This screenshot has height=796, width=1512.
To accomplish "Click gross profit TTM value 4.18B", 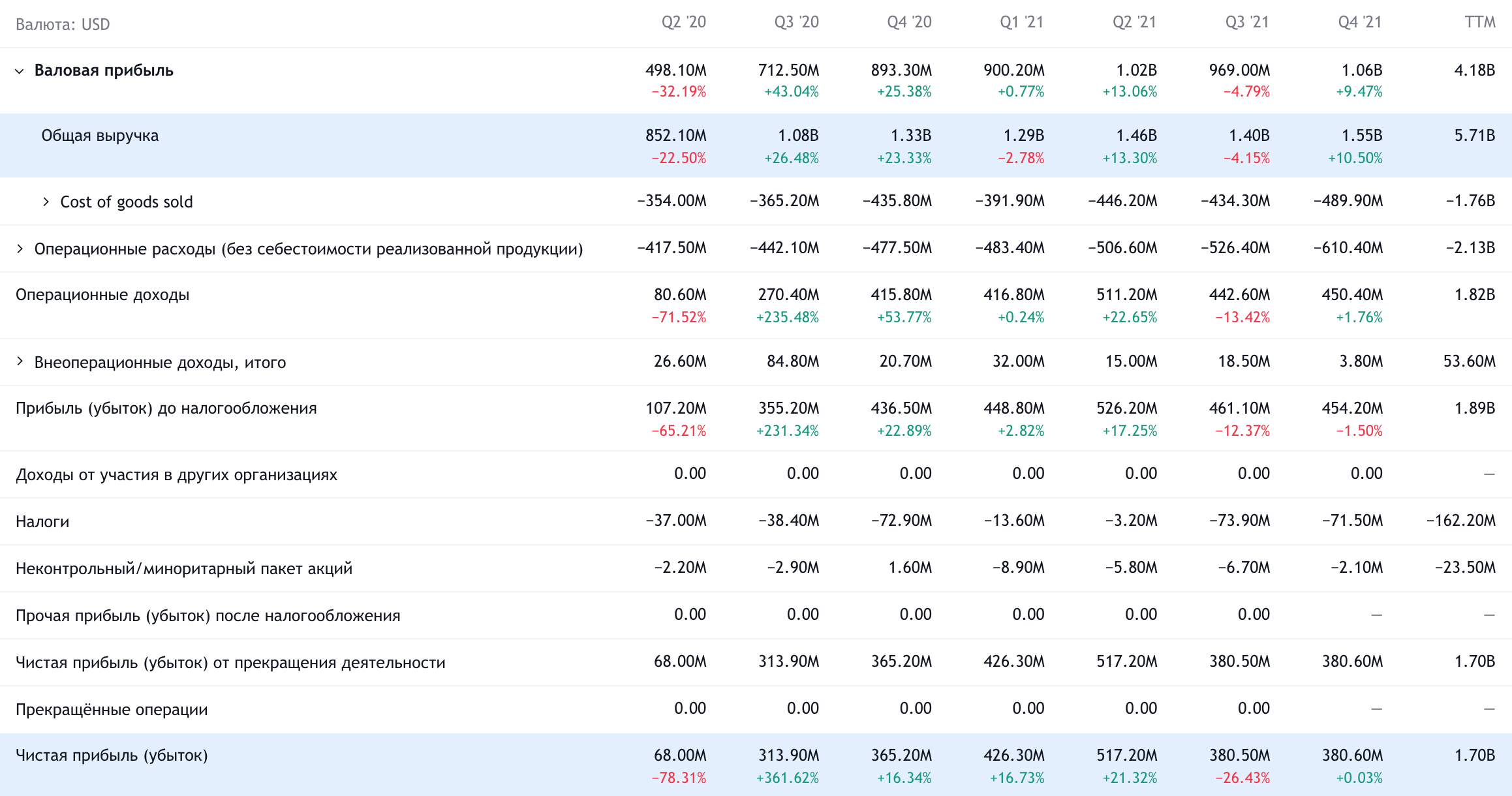I will (x=1475, y=70).
